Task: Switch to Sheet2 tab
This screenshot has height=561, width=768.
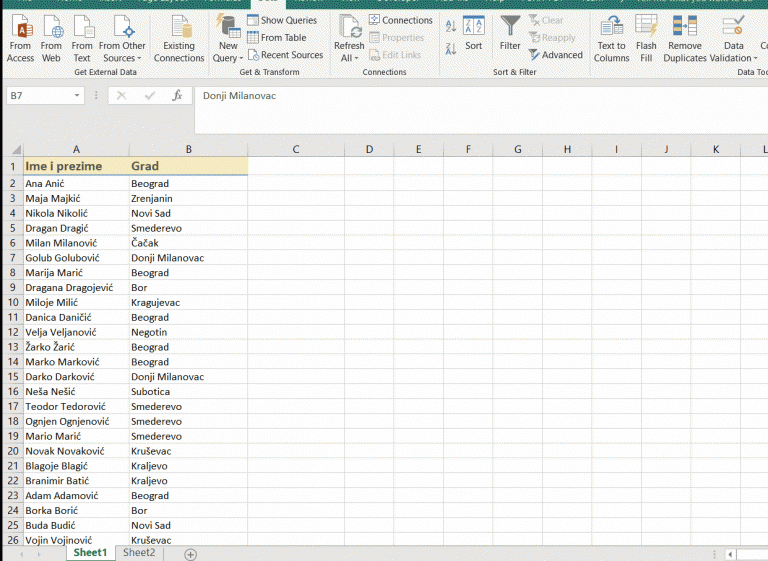Action: [x=139, y=553]
